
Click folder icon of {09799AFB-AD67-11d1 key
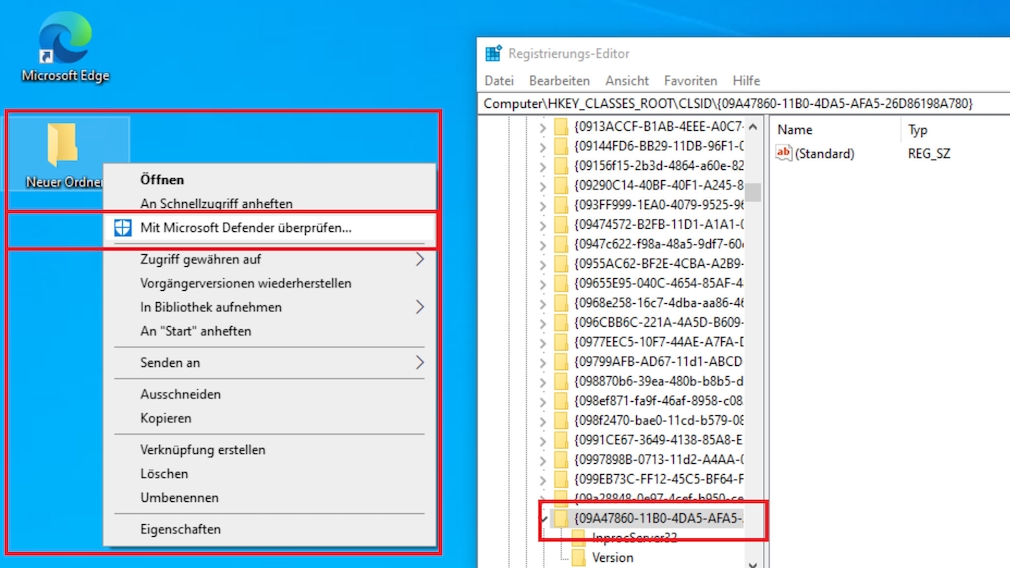tap(561, 361)
